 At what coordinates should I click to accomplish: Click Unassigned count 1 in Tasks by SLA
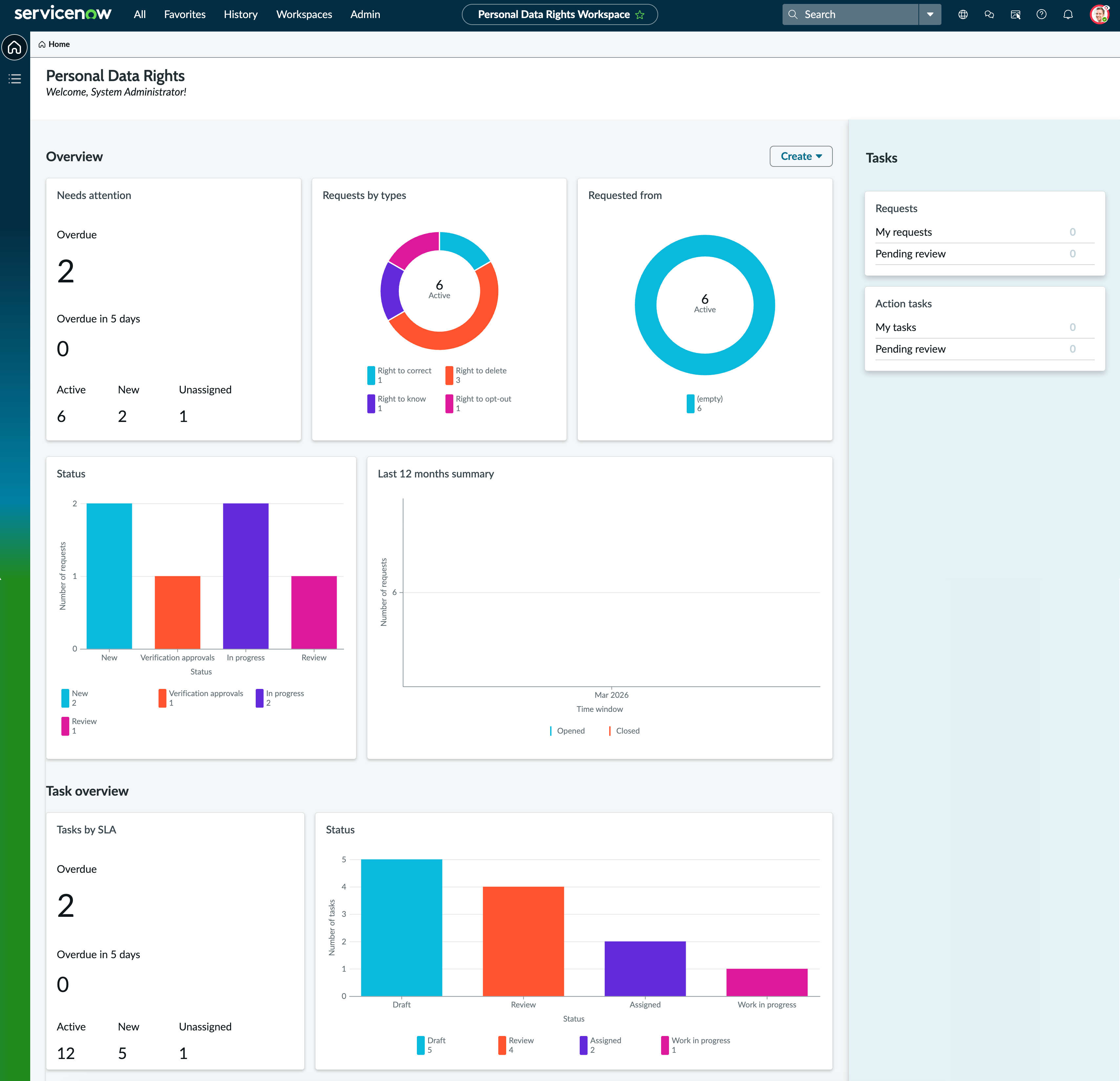183,1053
